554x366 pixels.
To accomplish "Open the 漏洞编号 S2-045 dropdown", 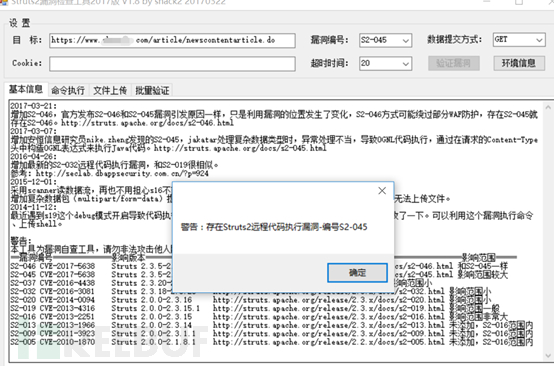I will pyautogui.click(x=385, y=40).
